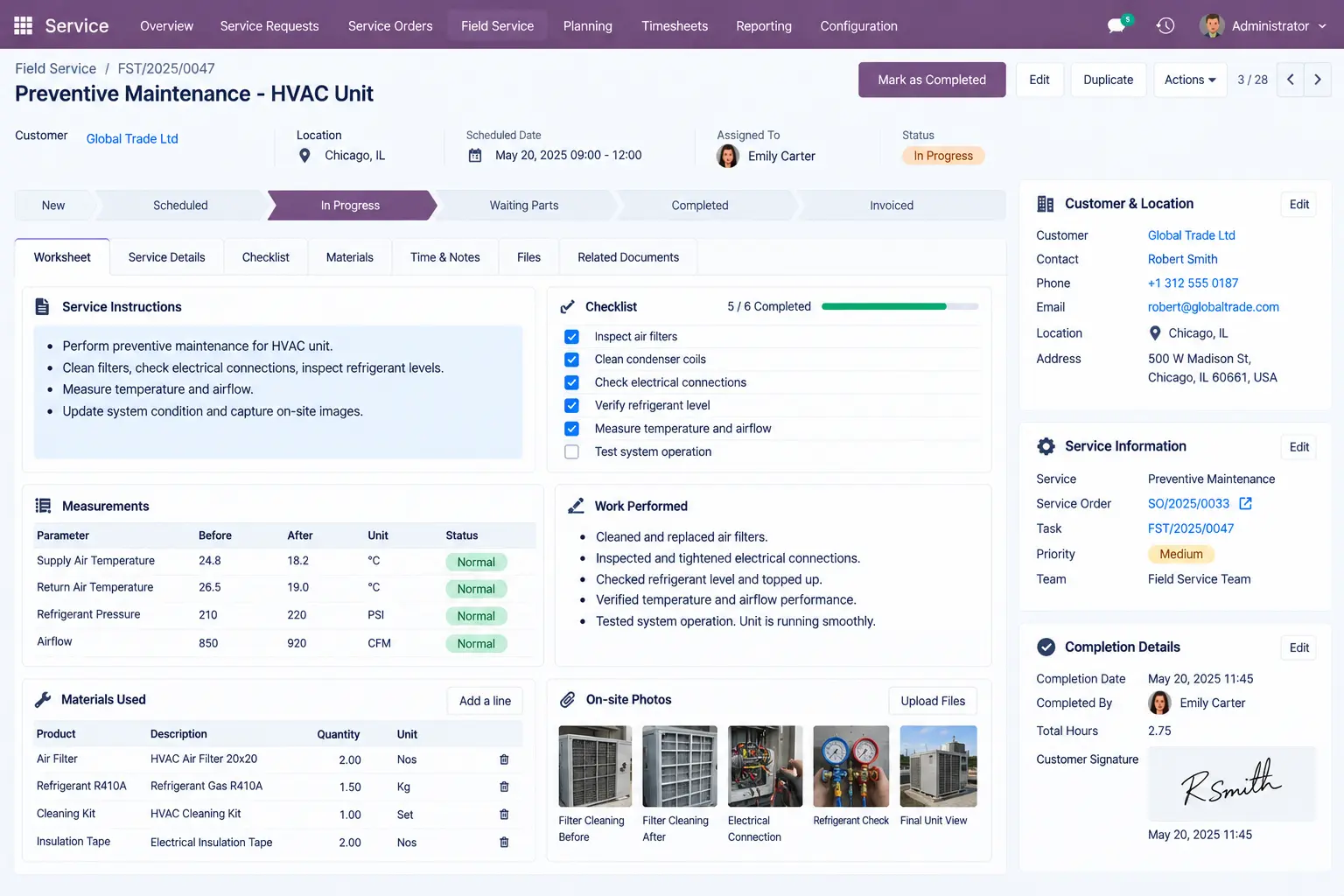1344x896 pixels.
Task: Click the checklist progress bar
Action: tap(899, 306)
